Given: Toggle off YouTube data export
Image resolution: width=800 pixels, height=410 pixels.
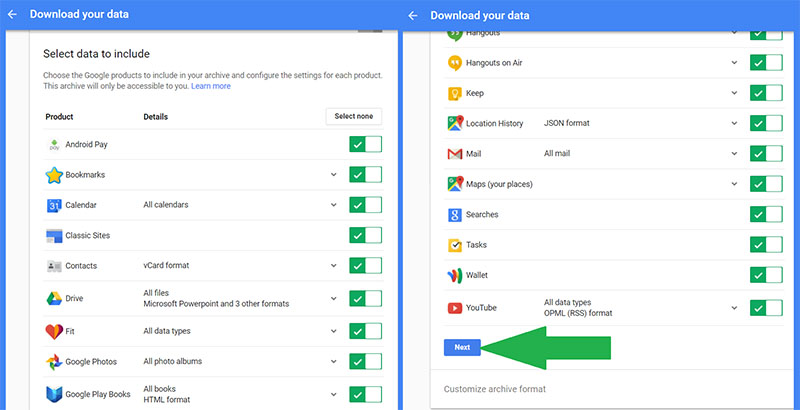Looking at the screenshot, I should tap(766, 308).
